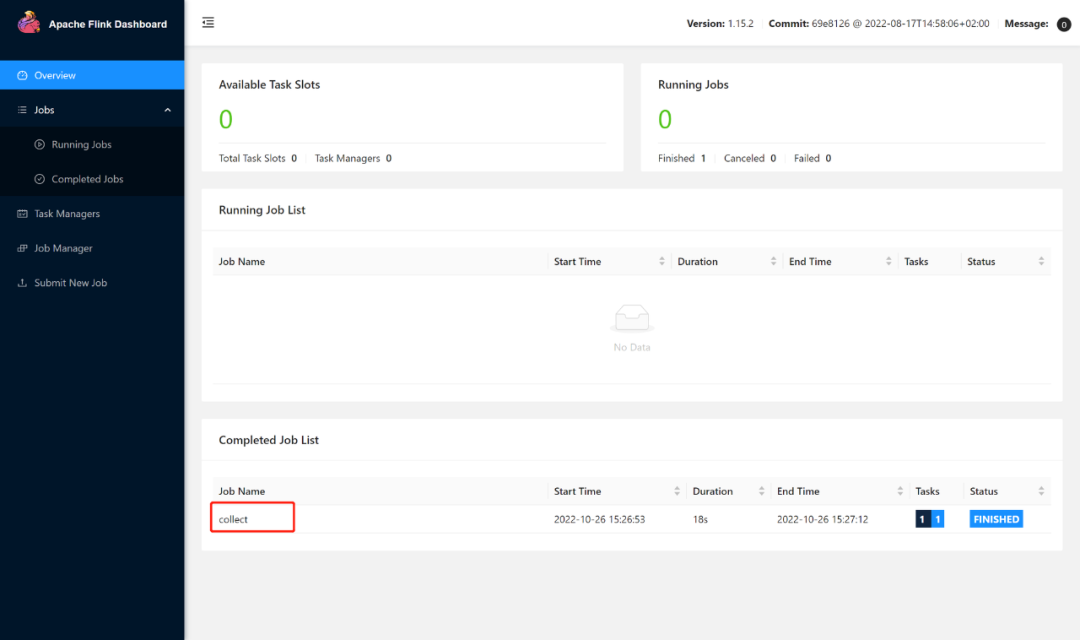Click the Apache Flink Dashboard title
Viewport: 1080px width, 640px height.
pos(107,24)
